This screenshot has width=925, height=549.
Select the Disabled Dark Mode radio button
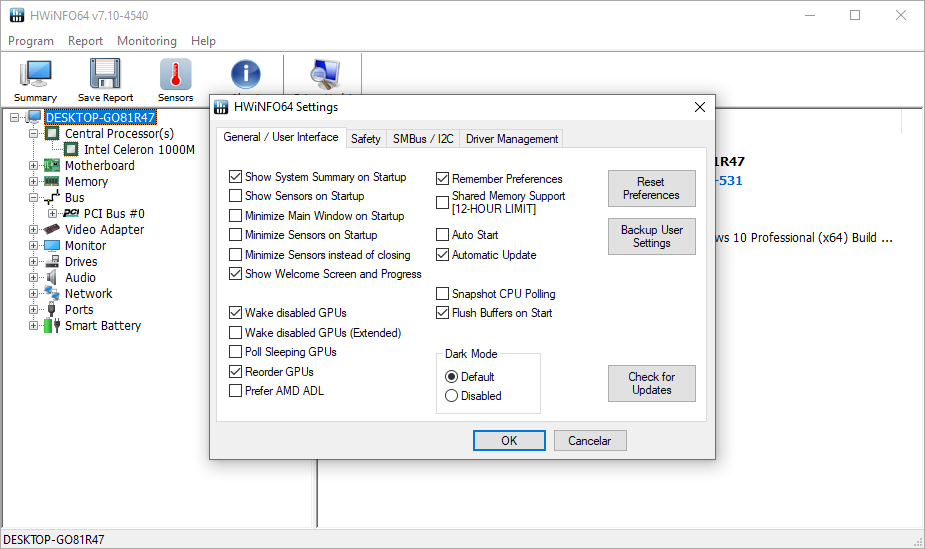click(451, 395)
